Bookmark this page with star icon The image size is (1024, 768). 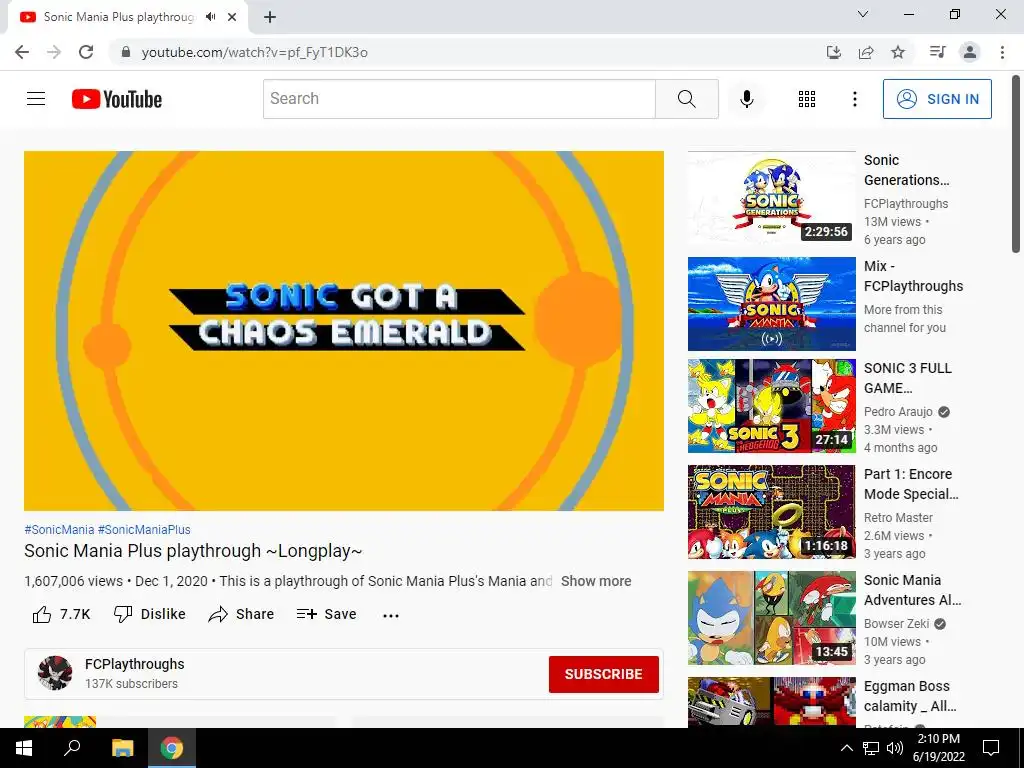click(898, 52)
